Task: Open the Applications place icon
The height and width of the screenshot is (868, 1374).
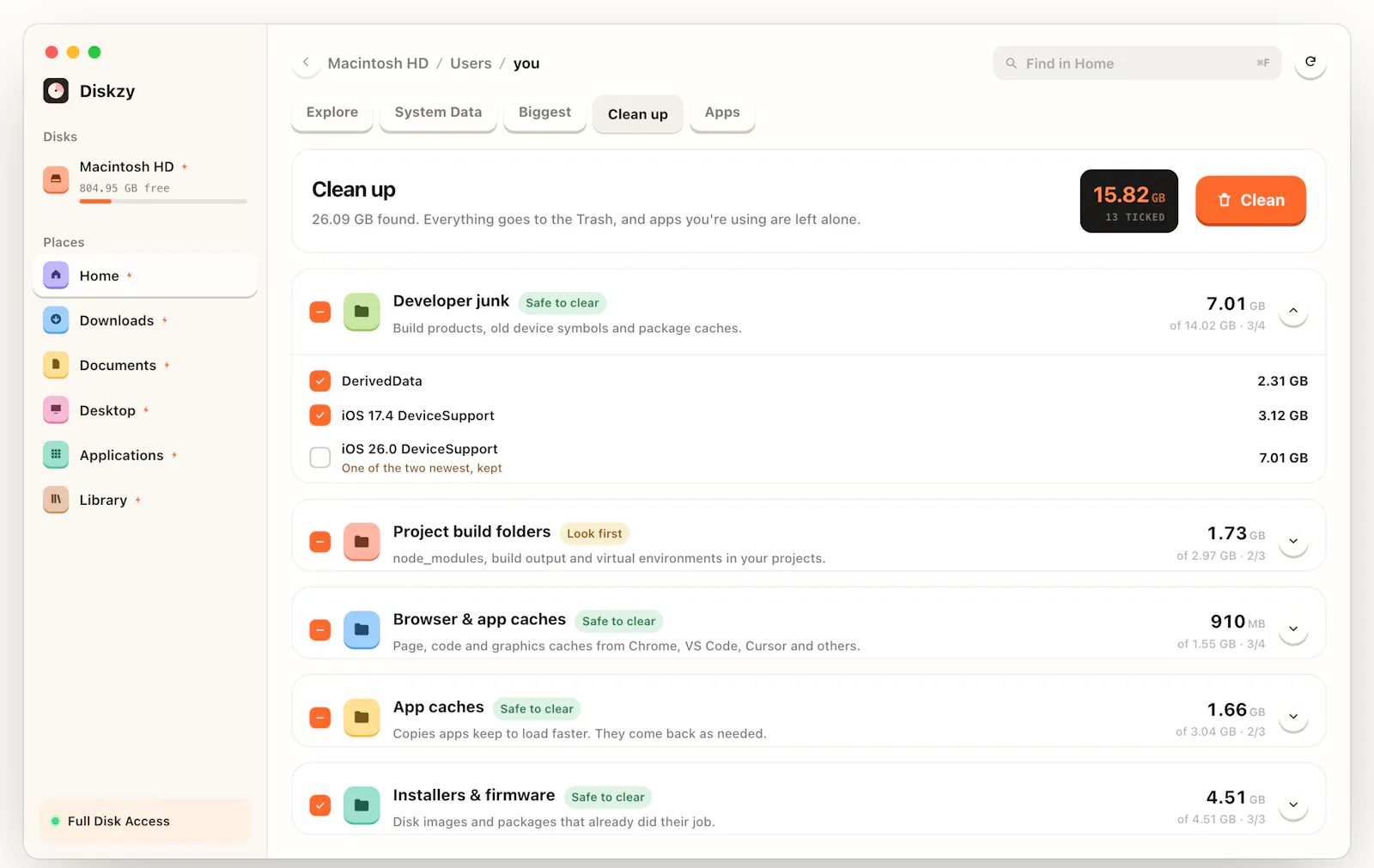Action: coord(56,455)
